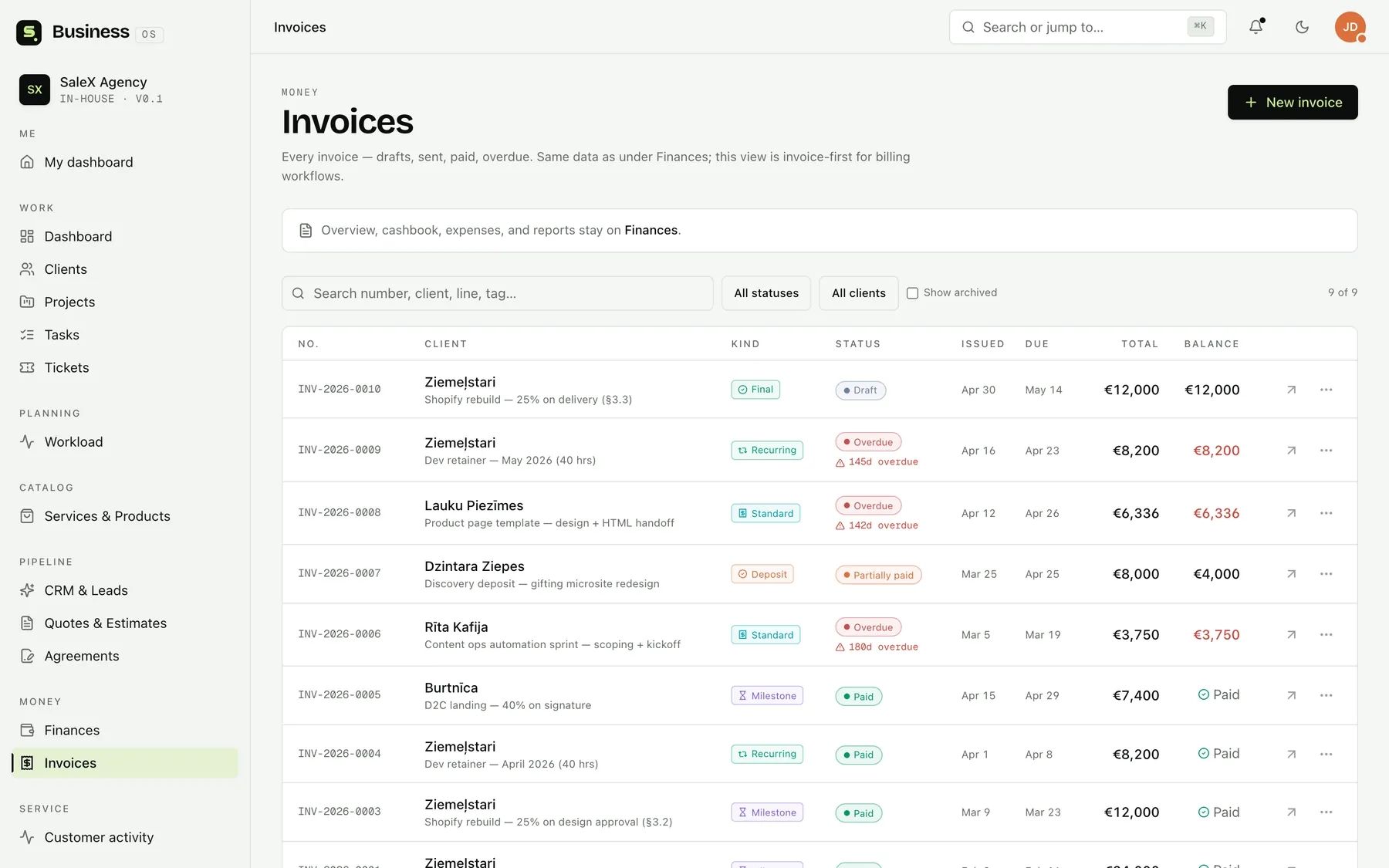Click the 180d overdue warning
Screen dimensions: 1389x868
point(877,647)
